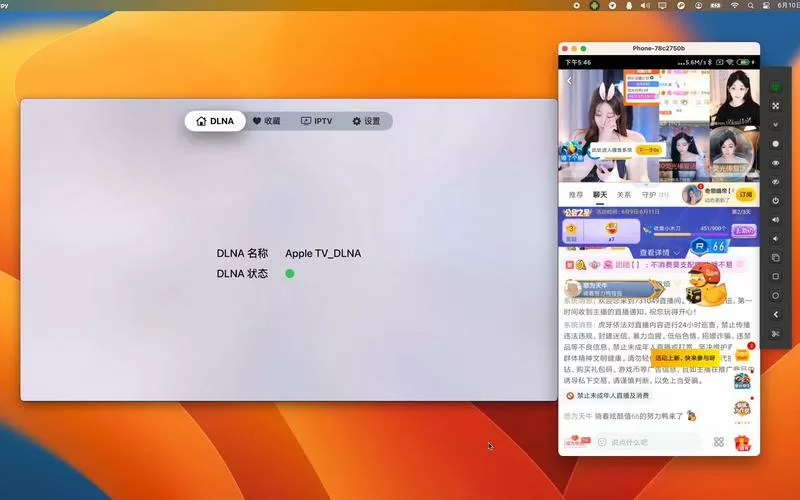
Task: Click the 禁止未成年人直播及消费 notice
Action: click(608, 395)
